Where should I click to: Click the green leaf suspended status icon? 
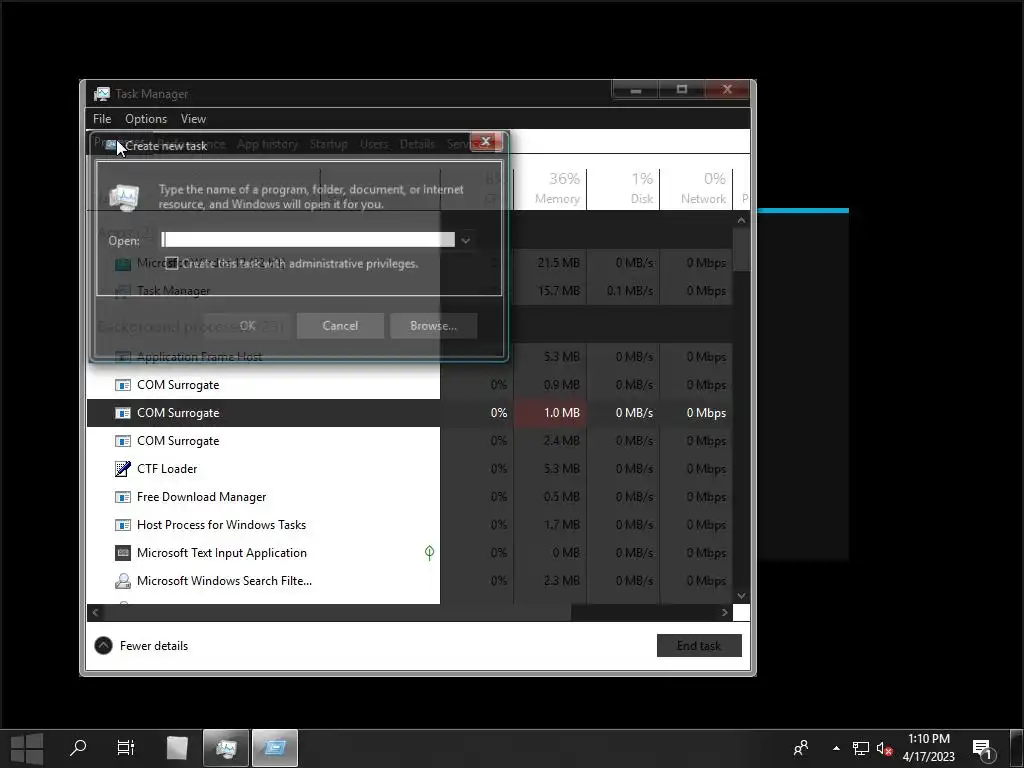point(429,553)
